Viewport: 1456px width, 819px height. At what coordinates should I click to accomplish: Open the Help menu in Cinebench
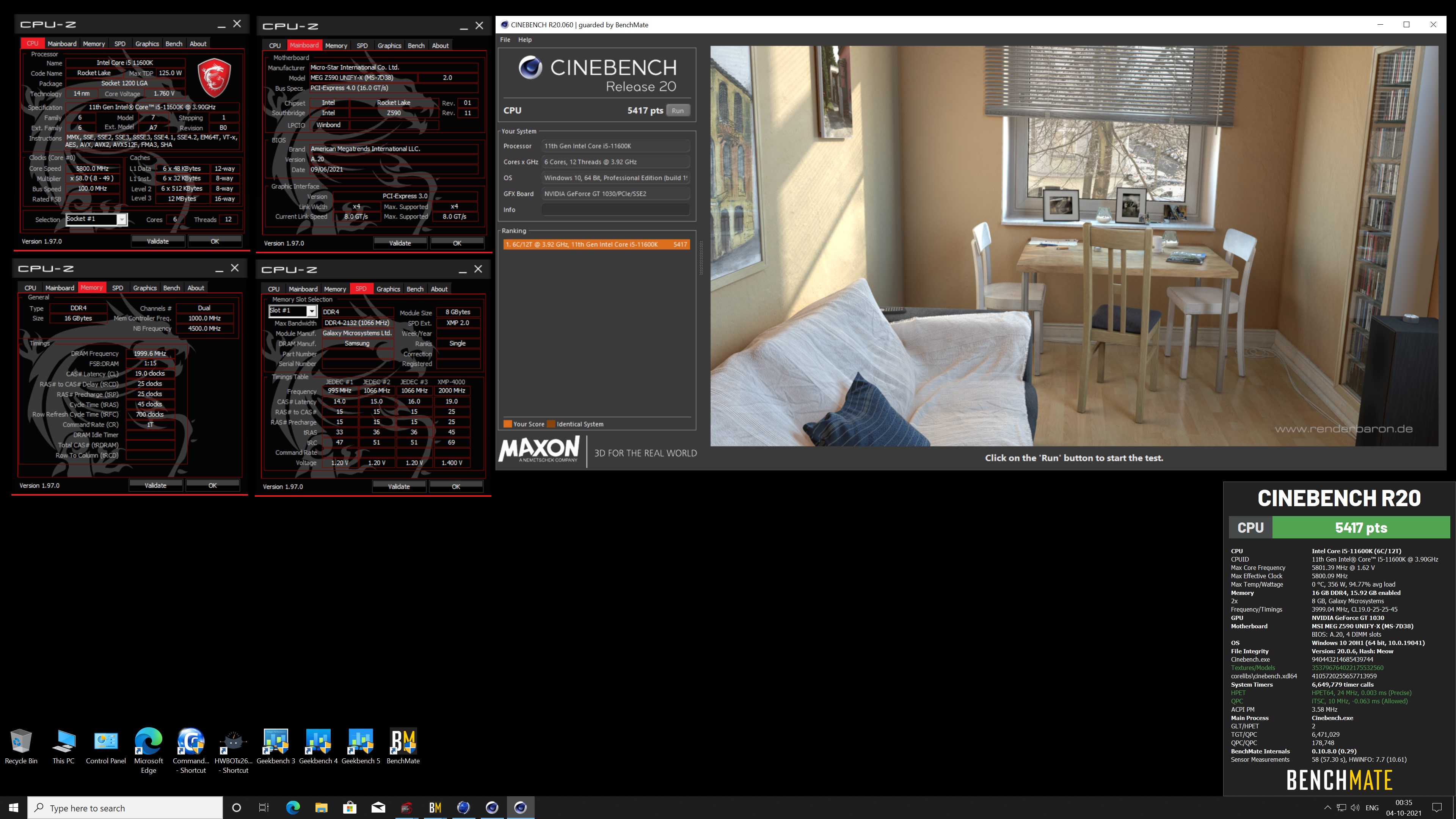(525, 39)
